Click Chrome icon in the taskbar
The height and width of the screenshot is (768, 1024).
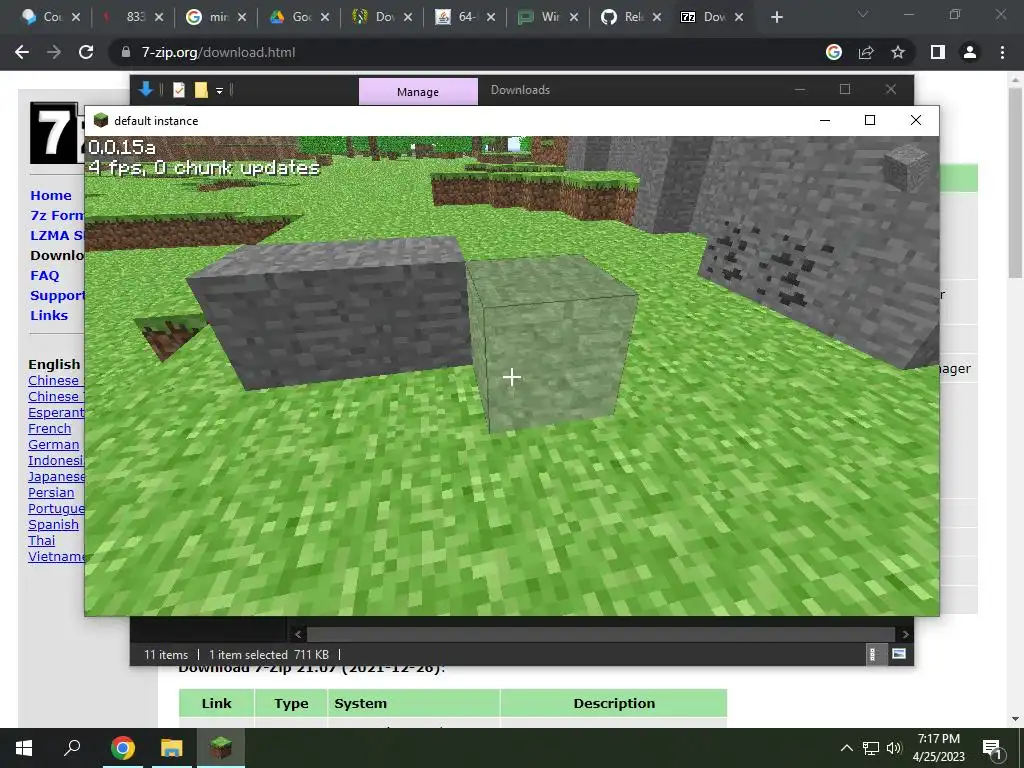coord(122,748)
